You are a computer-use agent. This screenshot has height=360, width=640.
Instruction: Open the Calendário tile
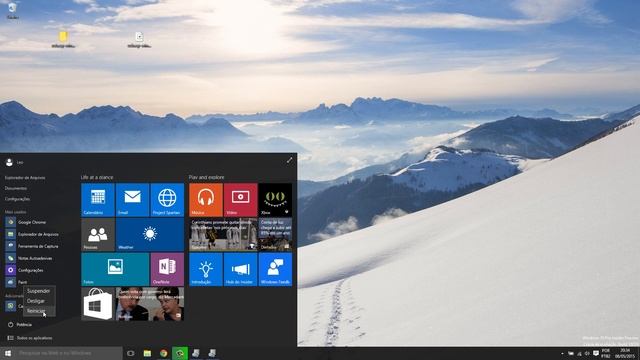point(98,200)
